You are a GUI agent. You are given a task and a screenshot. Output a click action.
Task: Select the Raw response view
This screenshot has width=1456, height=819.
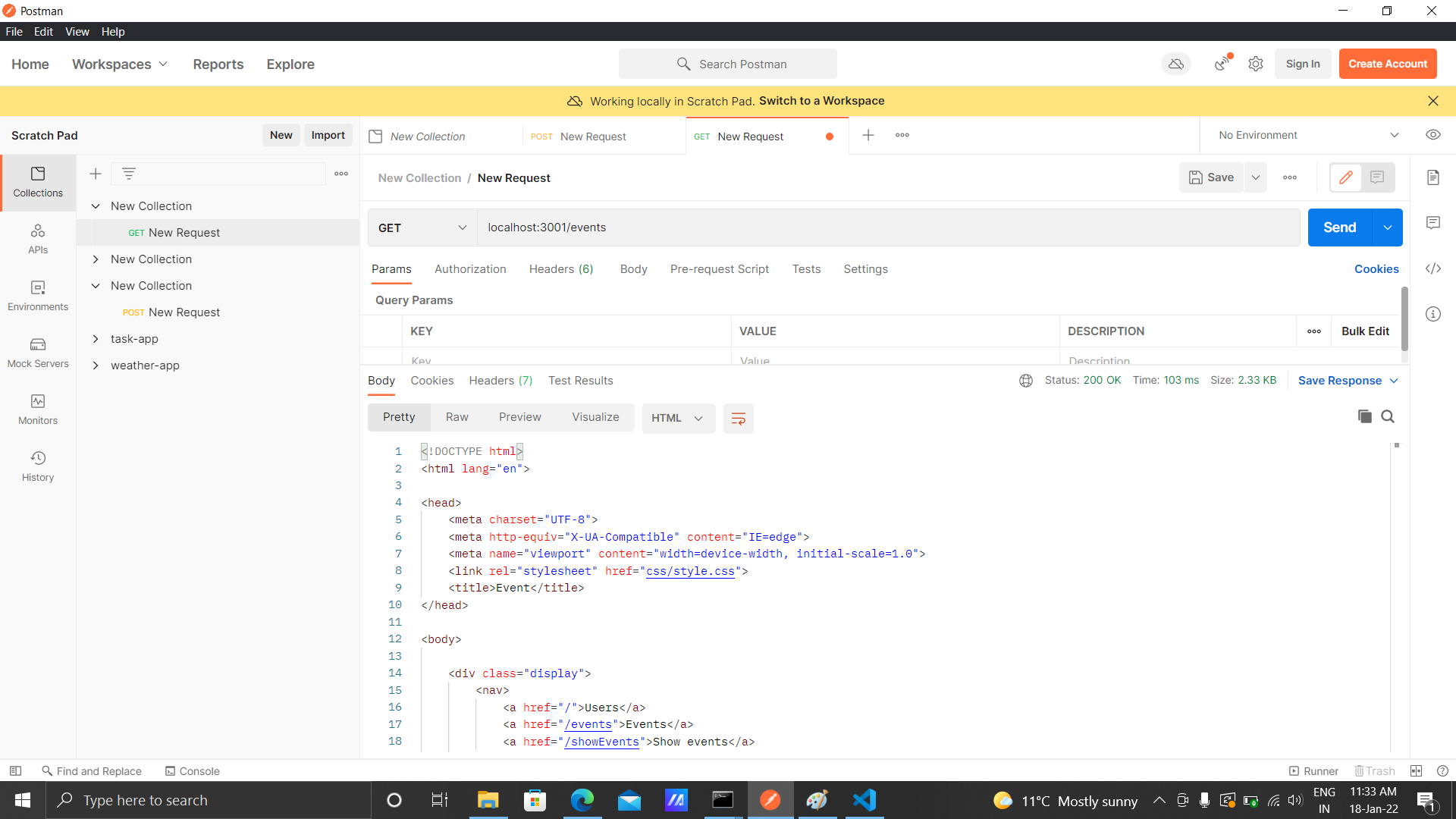click(457, 417)
